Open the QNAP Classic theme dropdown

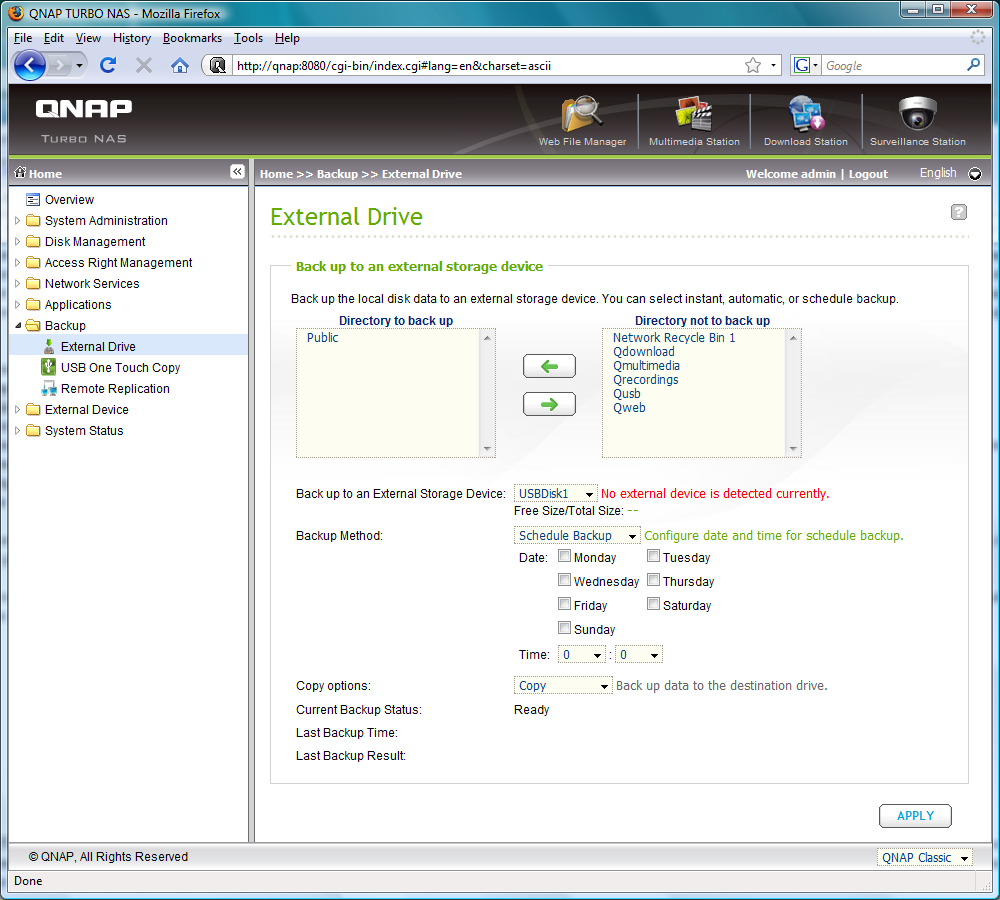click(x=924, y=858)
